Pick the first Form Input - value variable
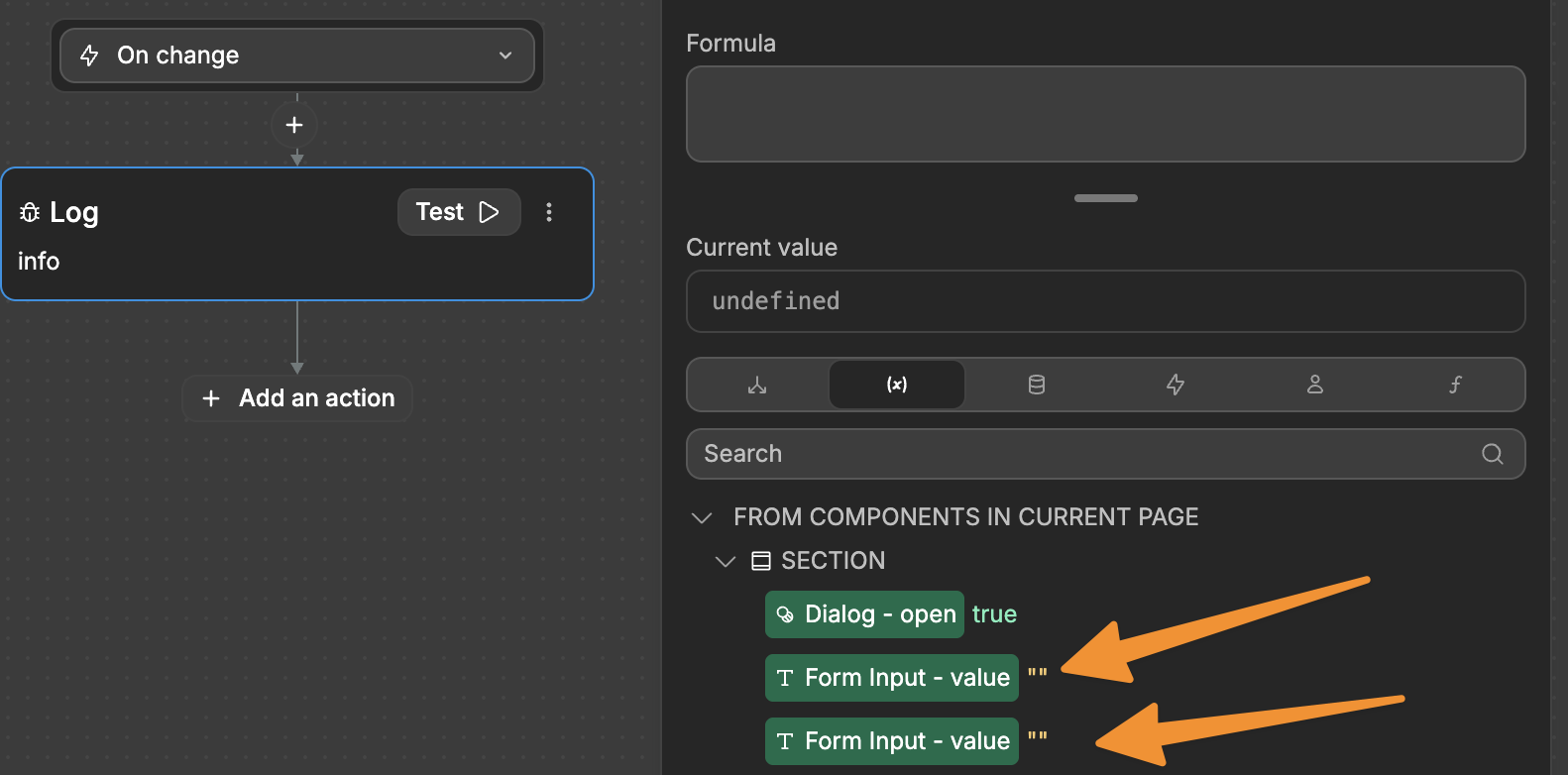Image resolution: width=1568 pixels, height=775 pixels. click(x=891, y=678)
